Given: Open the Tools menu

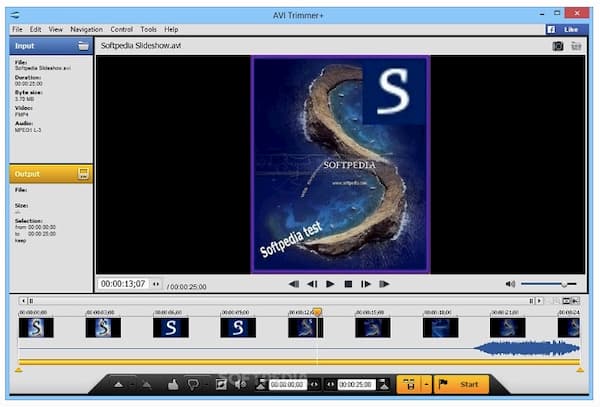Looking at the screenshot, I should pyautogui.click(x=148, y=29).
